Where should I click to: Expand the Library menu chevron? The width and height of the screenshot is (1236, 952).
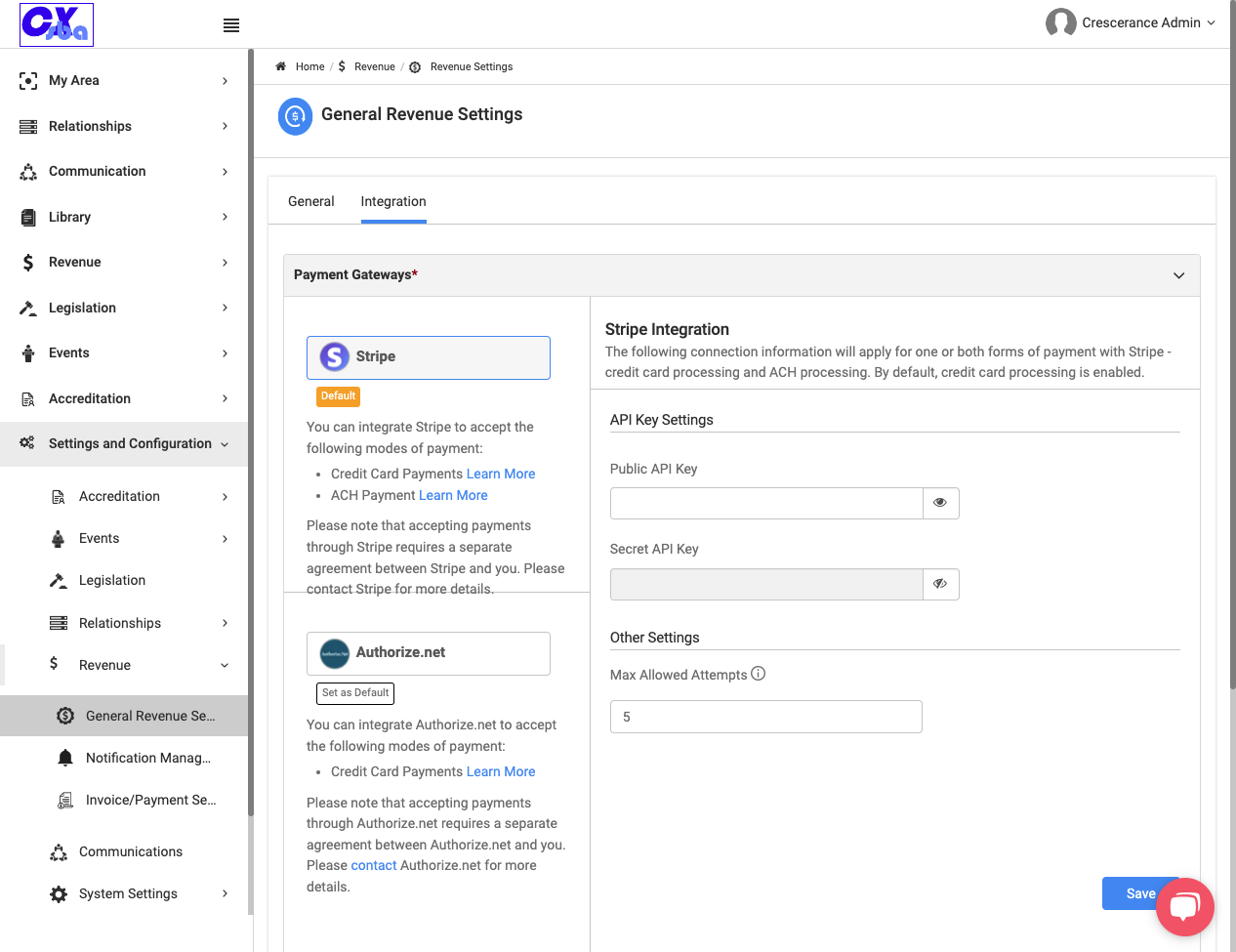click(x=225, y=217)
